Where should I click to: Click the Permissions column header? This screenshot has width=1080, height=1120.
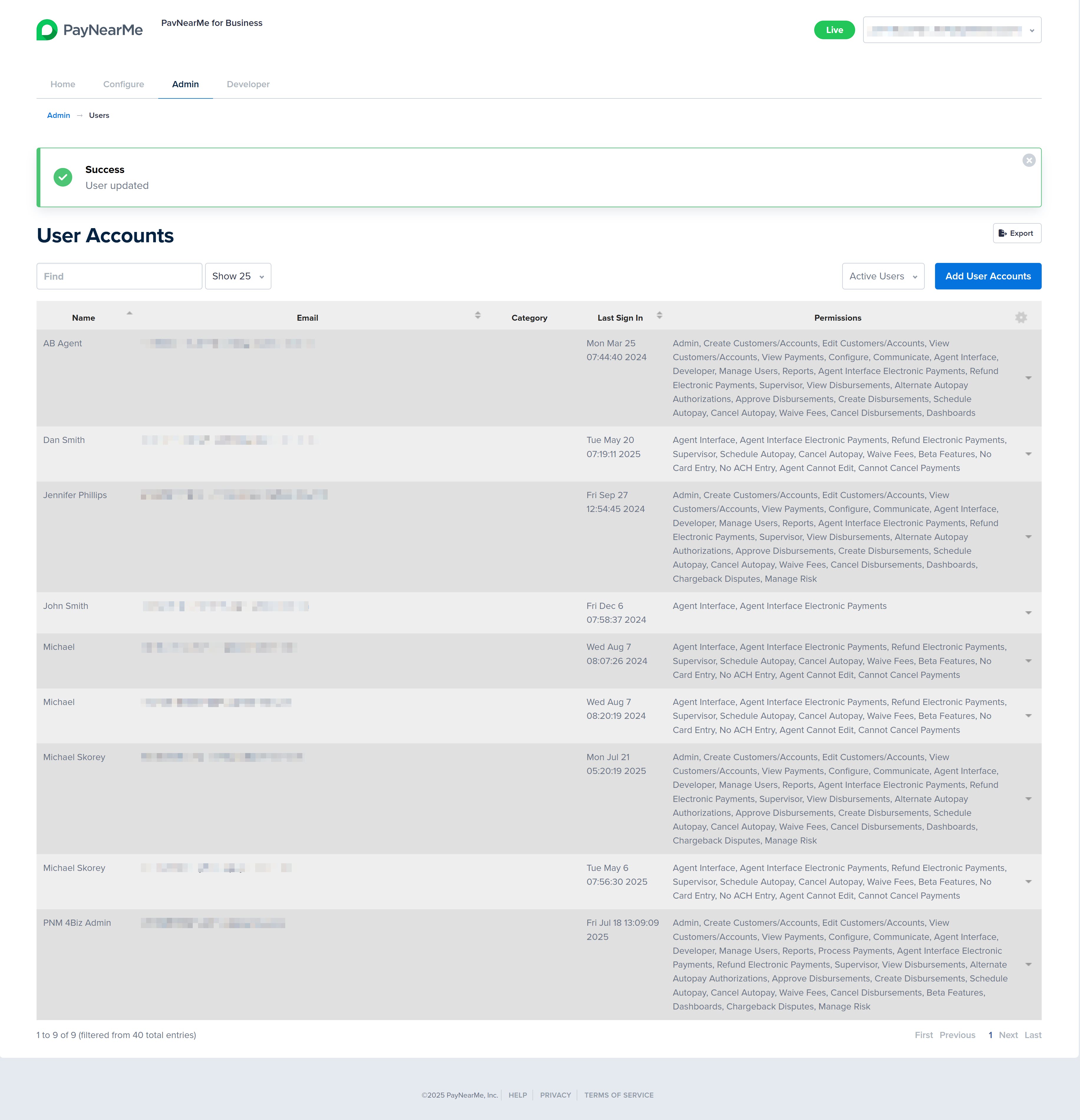837,318
